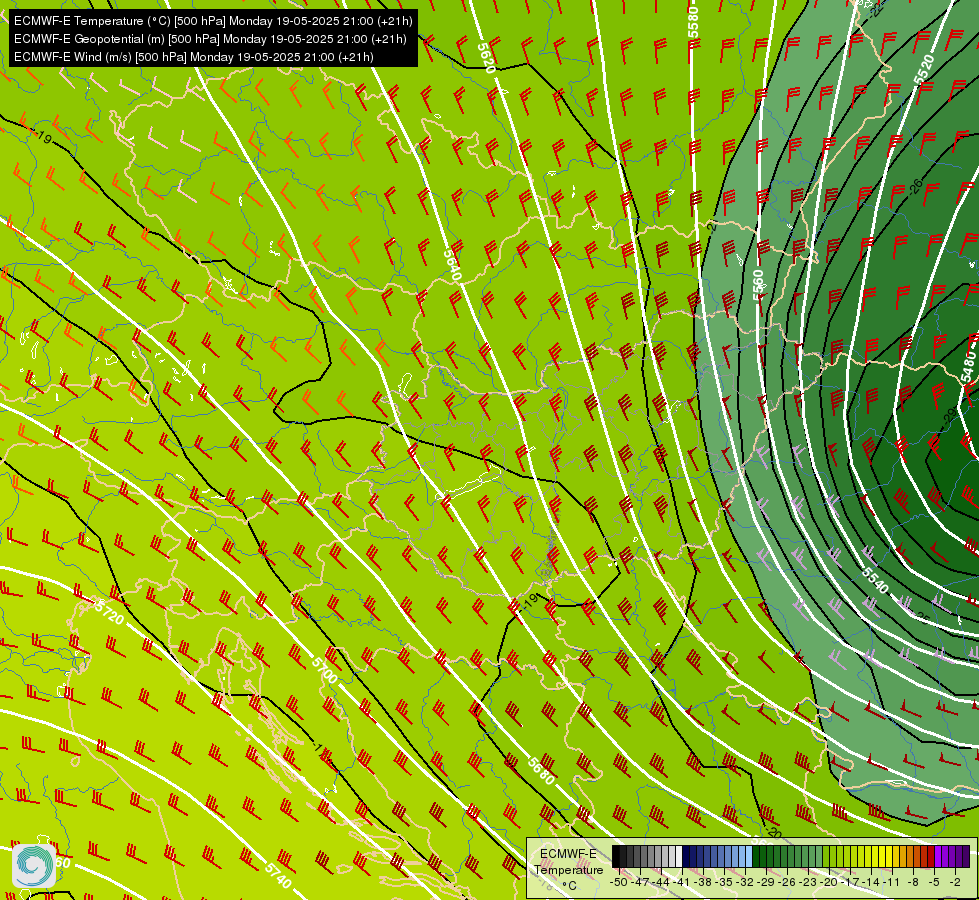979x900 pixels.
Task: Click the -5 value on the legend scale
Action: (934, 883)
